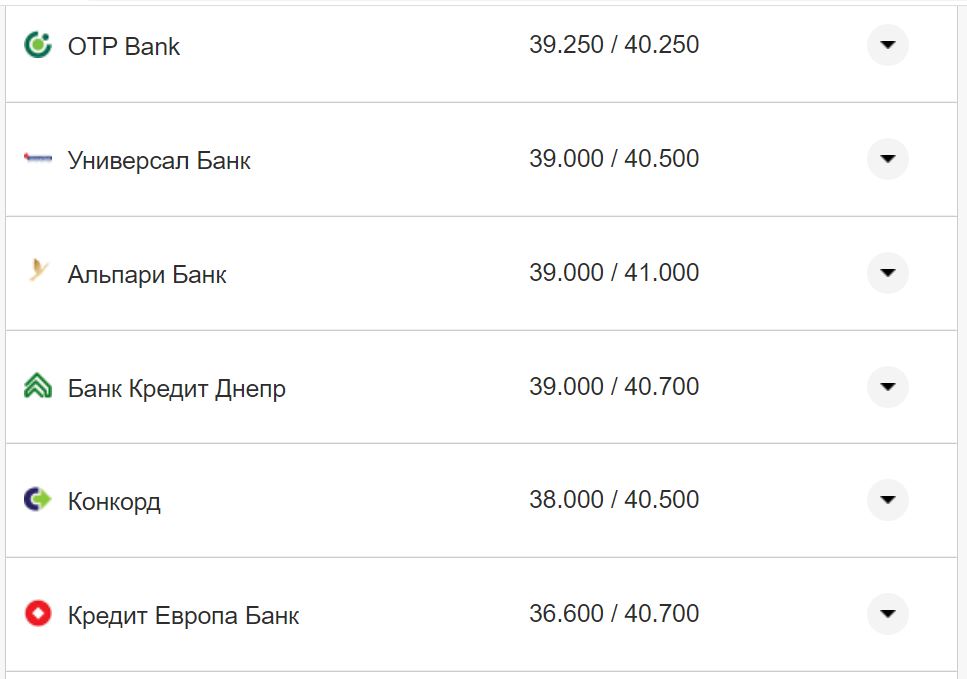Click the OTP Bank green logo icon
The width and height of the screenshot is (967, 679).
click(x=38, y=45)
